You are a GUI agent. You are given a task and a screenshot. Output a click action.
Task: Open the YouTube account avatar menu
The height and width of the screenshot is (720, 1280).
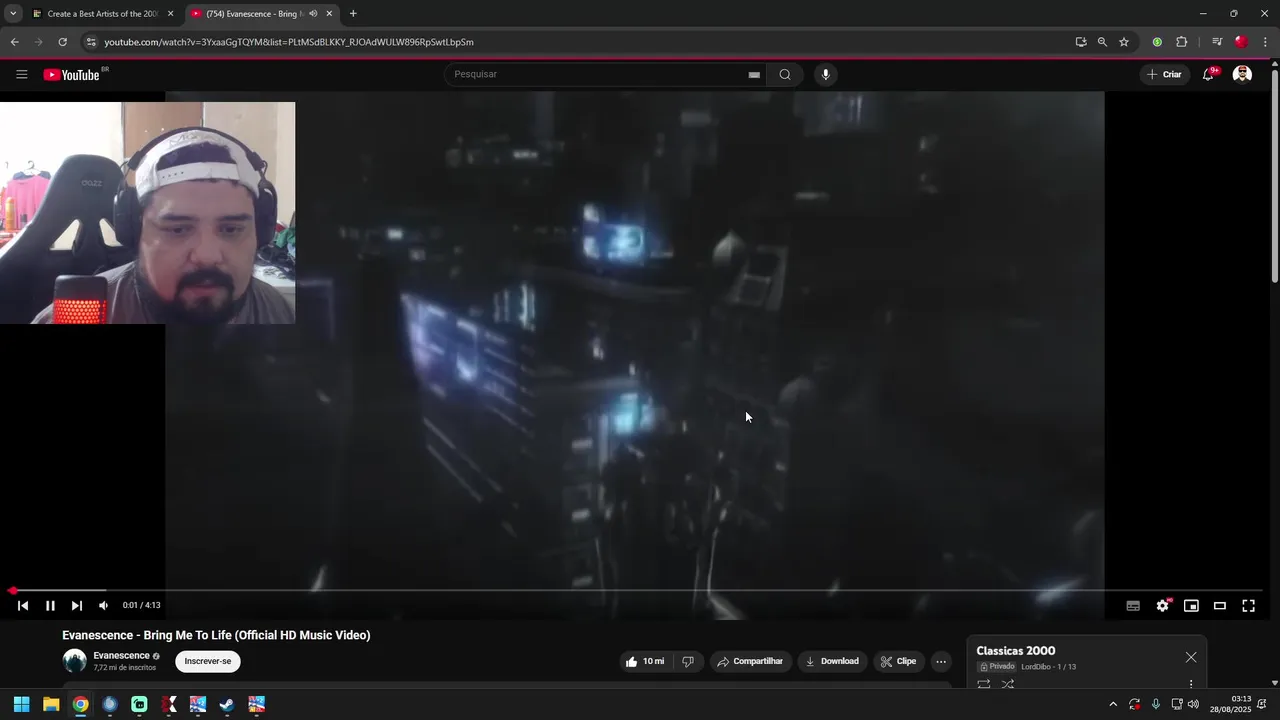1242,74
